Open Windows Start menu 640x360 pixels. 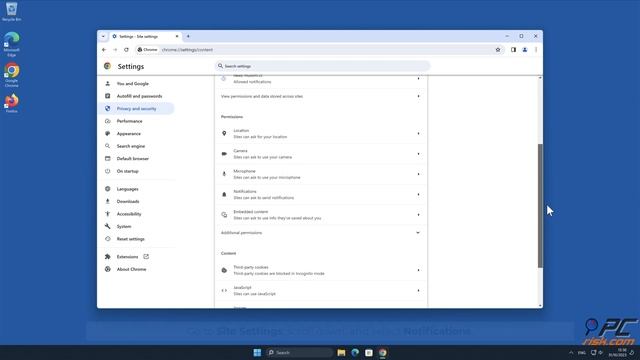tap(257, 353)
